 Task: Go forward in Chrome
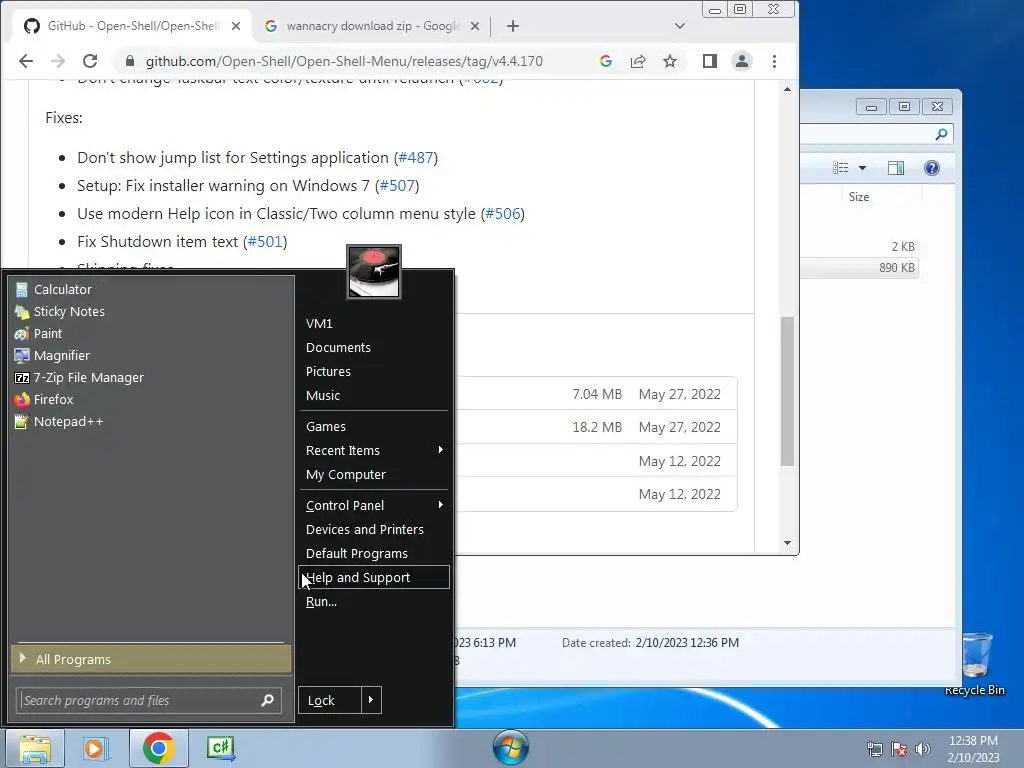(x=58, y=61)
